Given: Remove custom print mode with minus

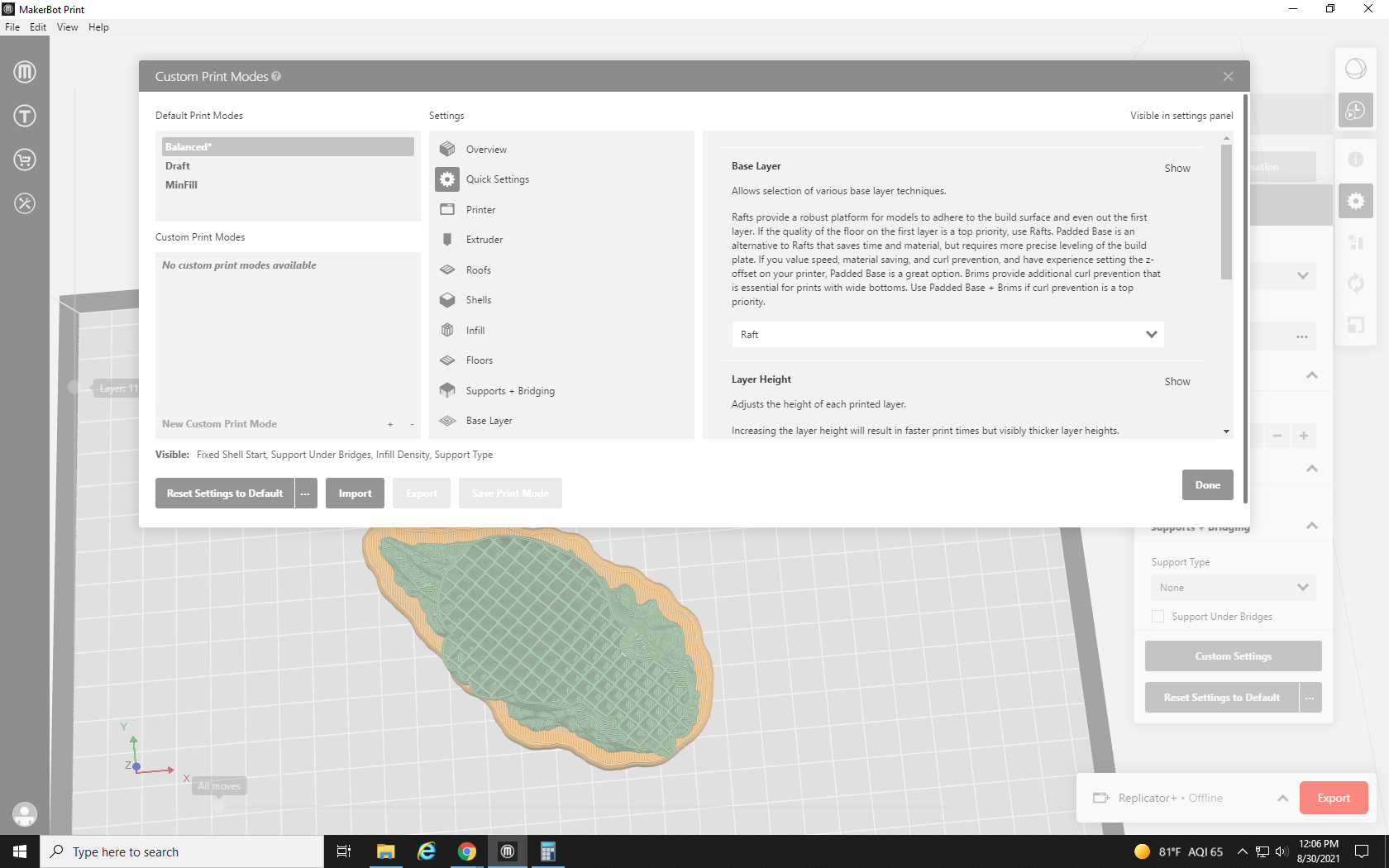Looking at the screenshot, I should coord(412,424).
